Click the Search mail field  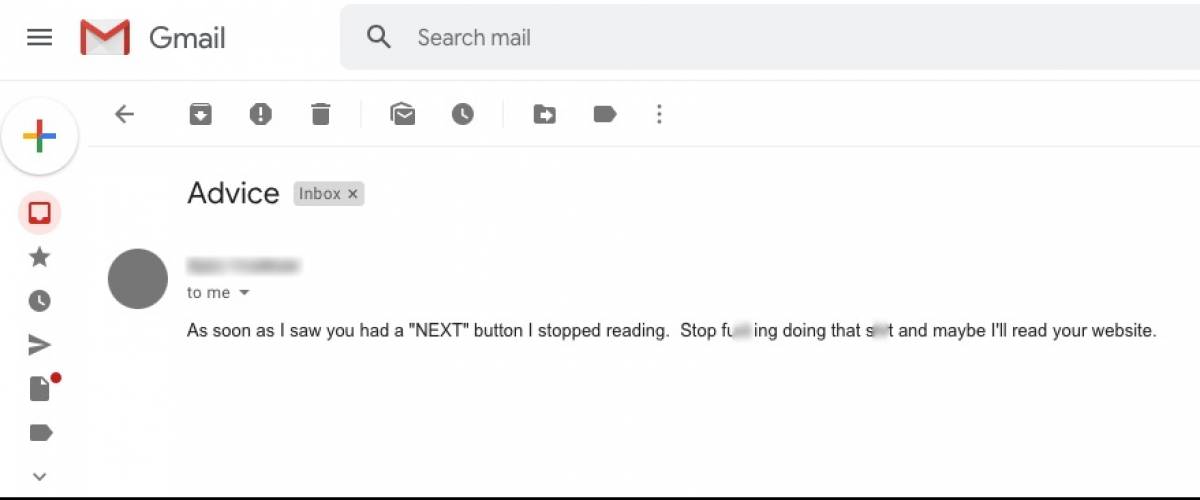point(770,38)
